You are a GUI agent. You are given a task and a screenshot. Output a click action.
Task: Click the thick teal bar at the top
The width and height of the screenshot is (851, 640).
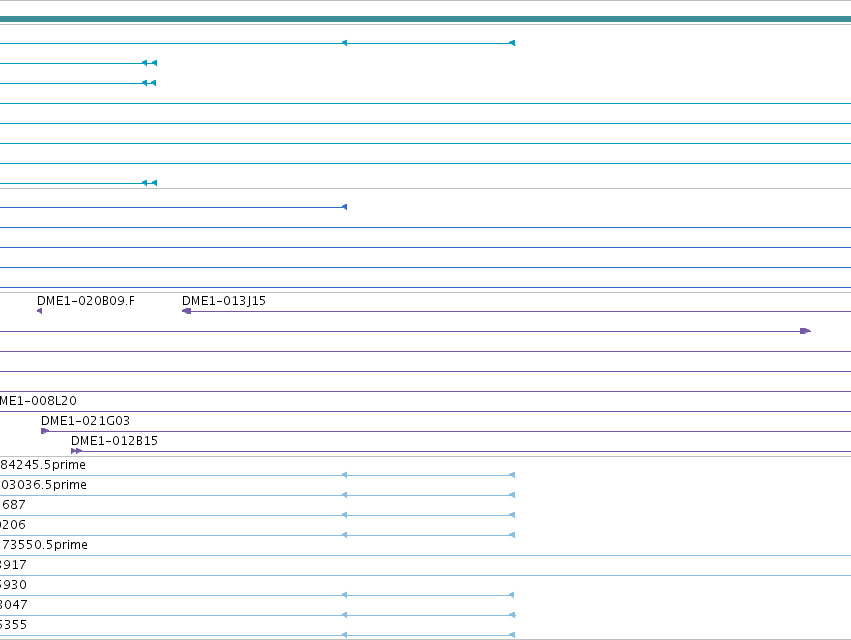[426, 19]
